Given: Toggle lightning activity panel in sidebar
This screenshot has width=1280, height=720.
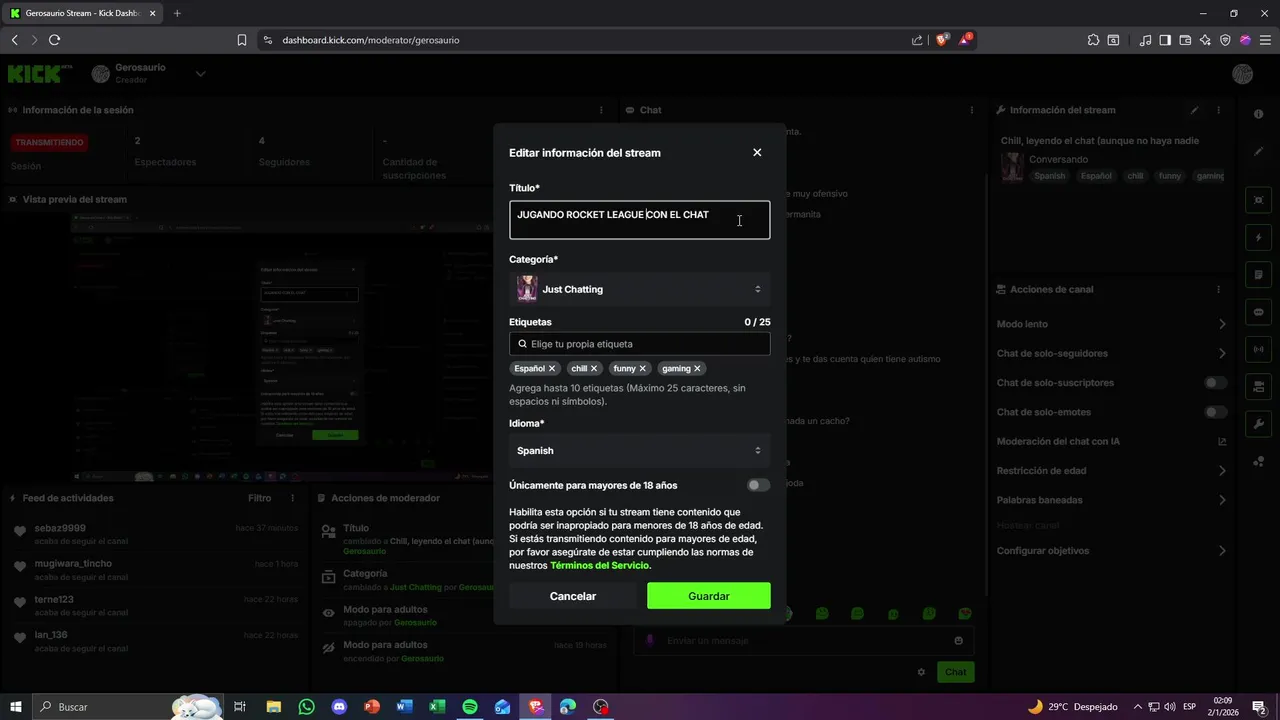Looking at the screenshot, I should point(1258,238).
